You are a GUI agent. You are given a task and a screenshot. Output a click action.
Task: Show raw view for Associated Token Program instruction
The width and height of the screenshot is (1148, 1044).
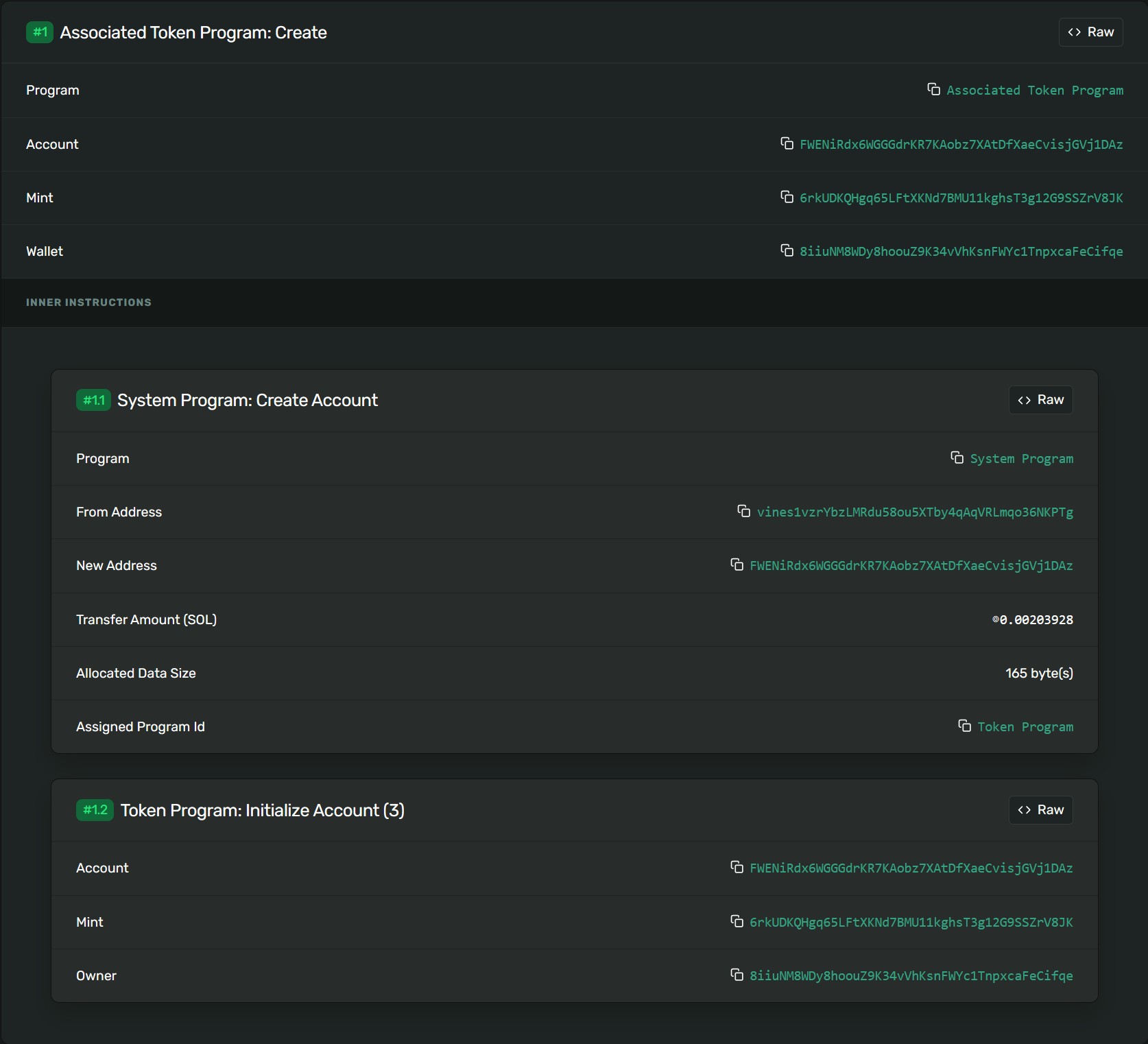[x=1090, y=32]
